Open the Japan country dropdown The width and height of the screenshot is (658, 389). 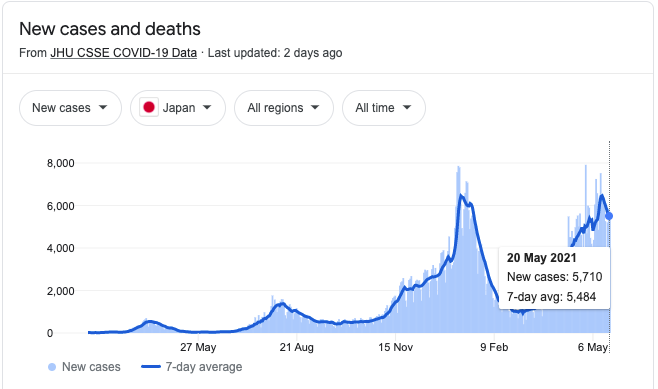tap(178, 108)
